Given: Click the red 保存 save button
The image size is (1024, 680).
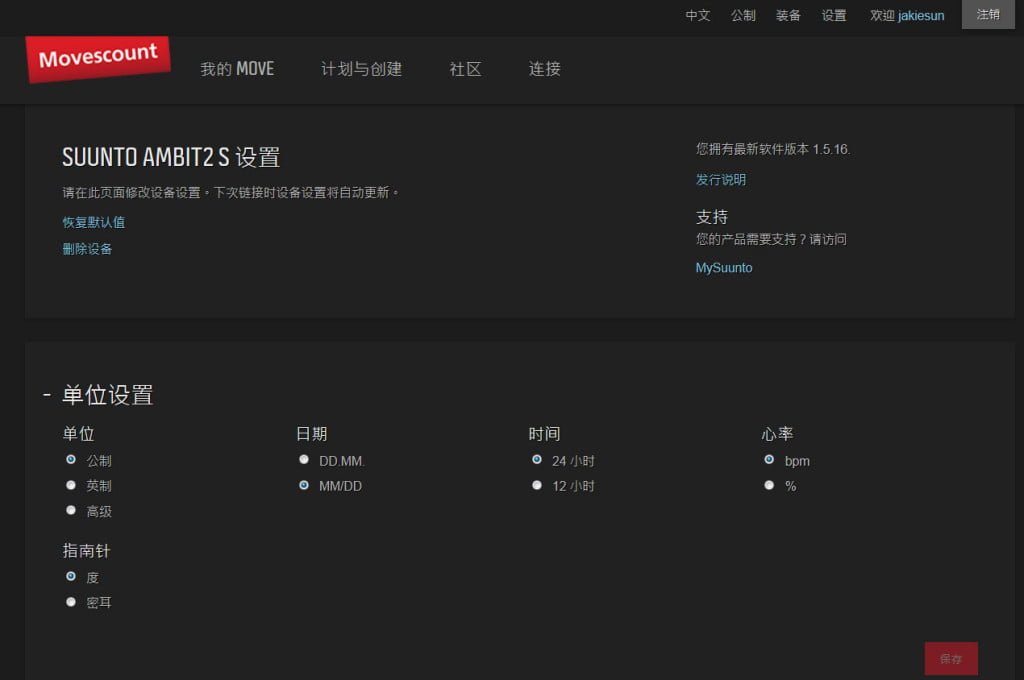Looking at the screenshot, I should [x=951, y=659].
